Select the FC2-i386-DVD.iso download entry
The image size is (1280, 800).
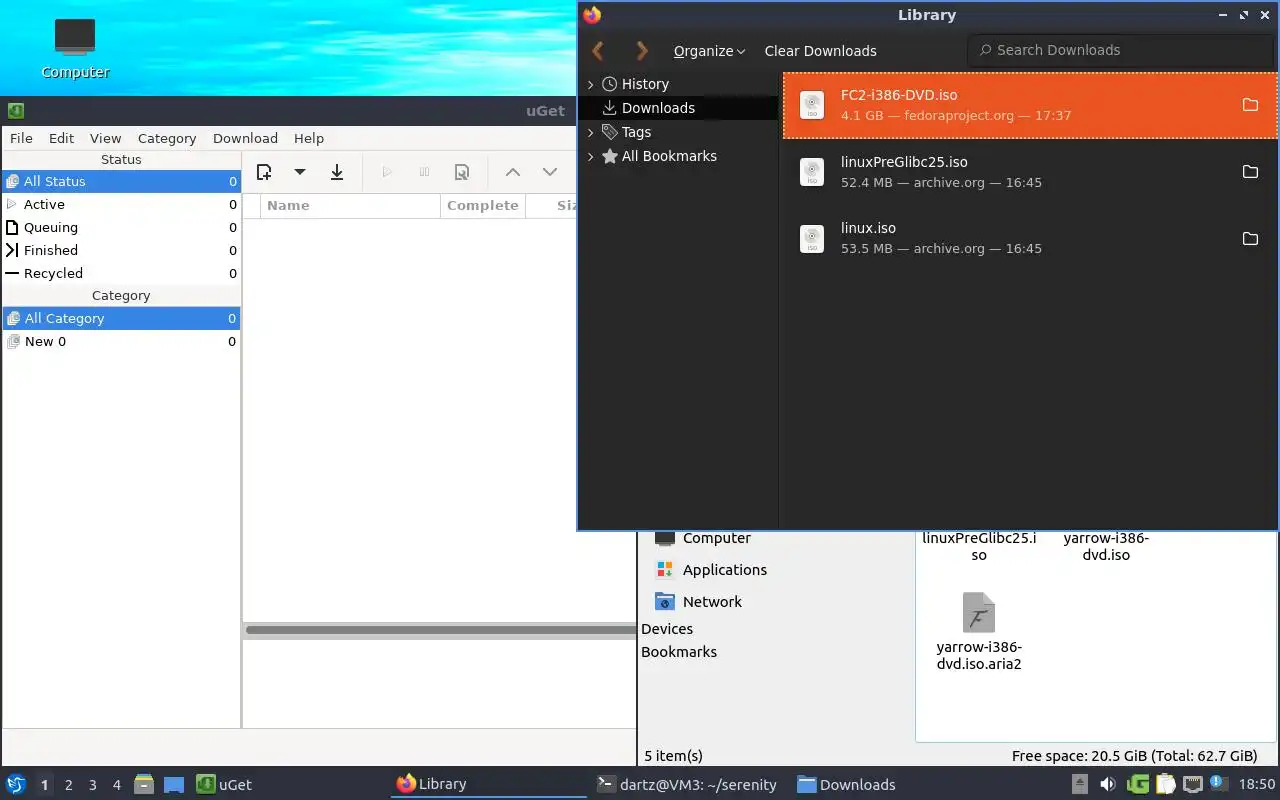coord(1030,105)
